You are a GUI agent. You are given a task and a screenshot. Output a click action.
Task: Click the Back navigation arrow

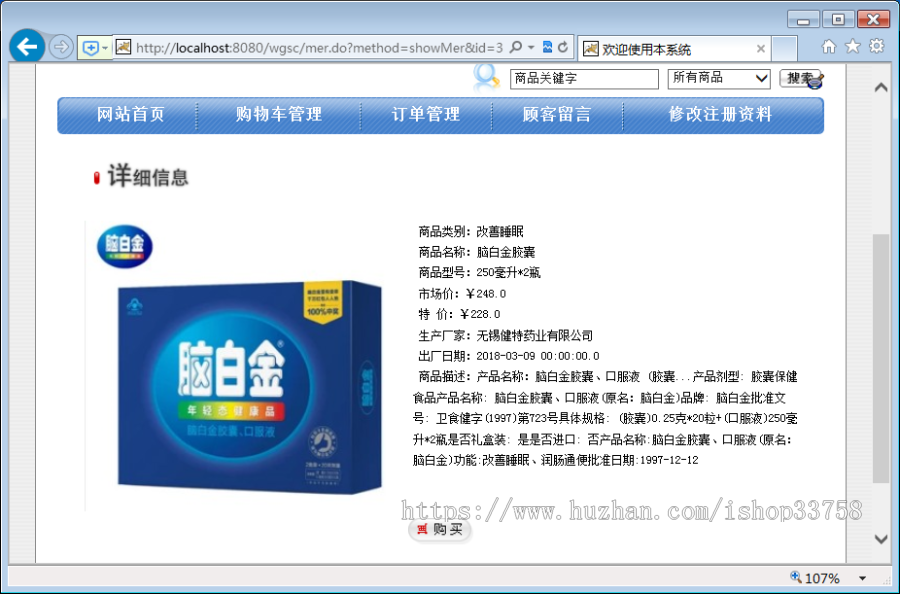[26, 46]
